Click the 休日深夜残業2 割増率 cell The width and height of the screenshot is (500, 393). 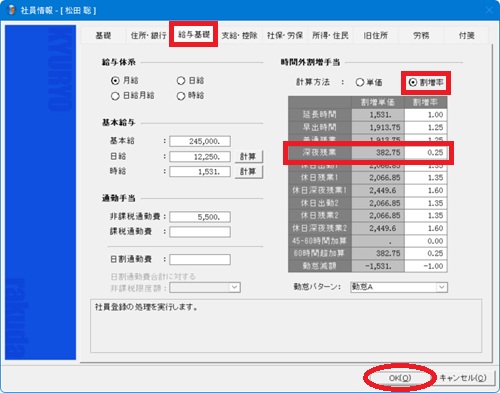pyautogui.click(x=426, y=228)
